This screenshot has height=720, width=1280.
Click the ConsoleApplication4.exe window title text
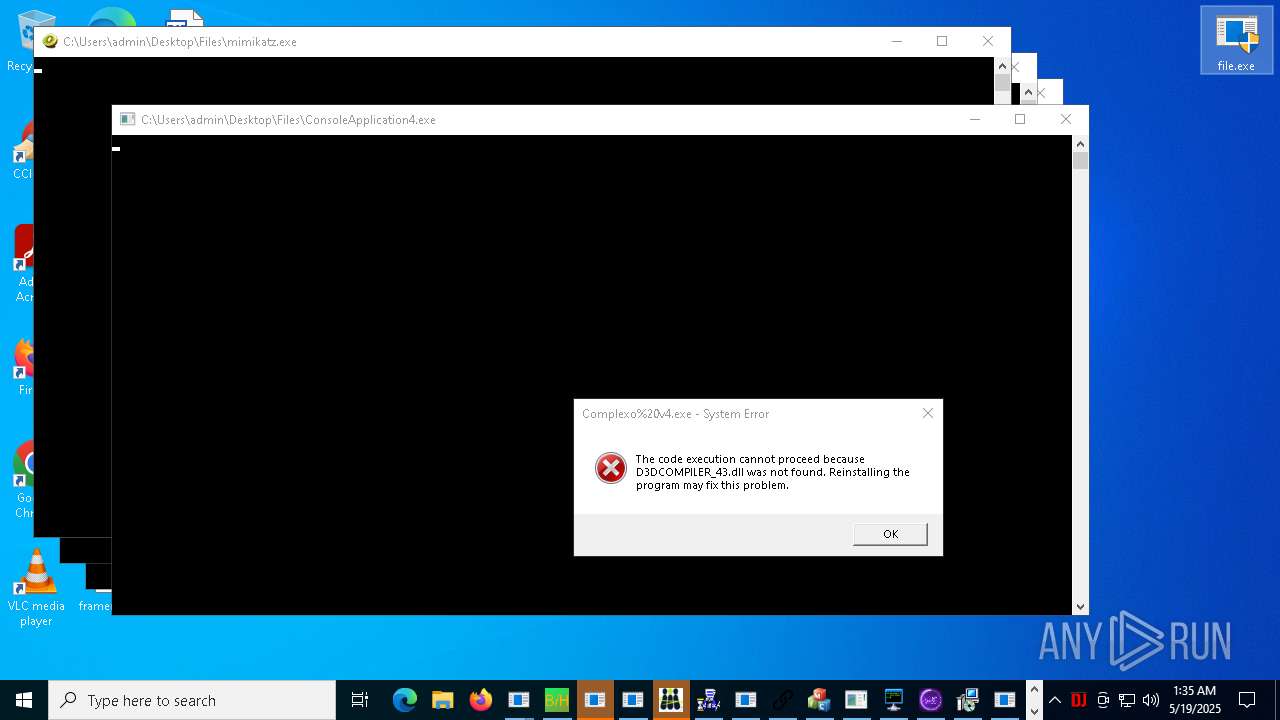click(x=288, y=120)
